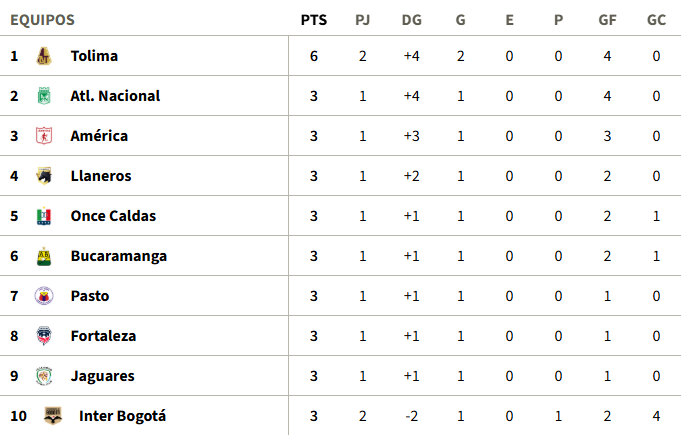Click the EQUIPOS column header

point(42,19)
